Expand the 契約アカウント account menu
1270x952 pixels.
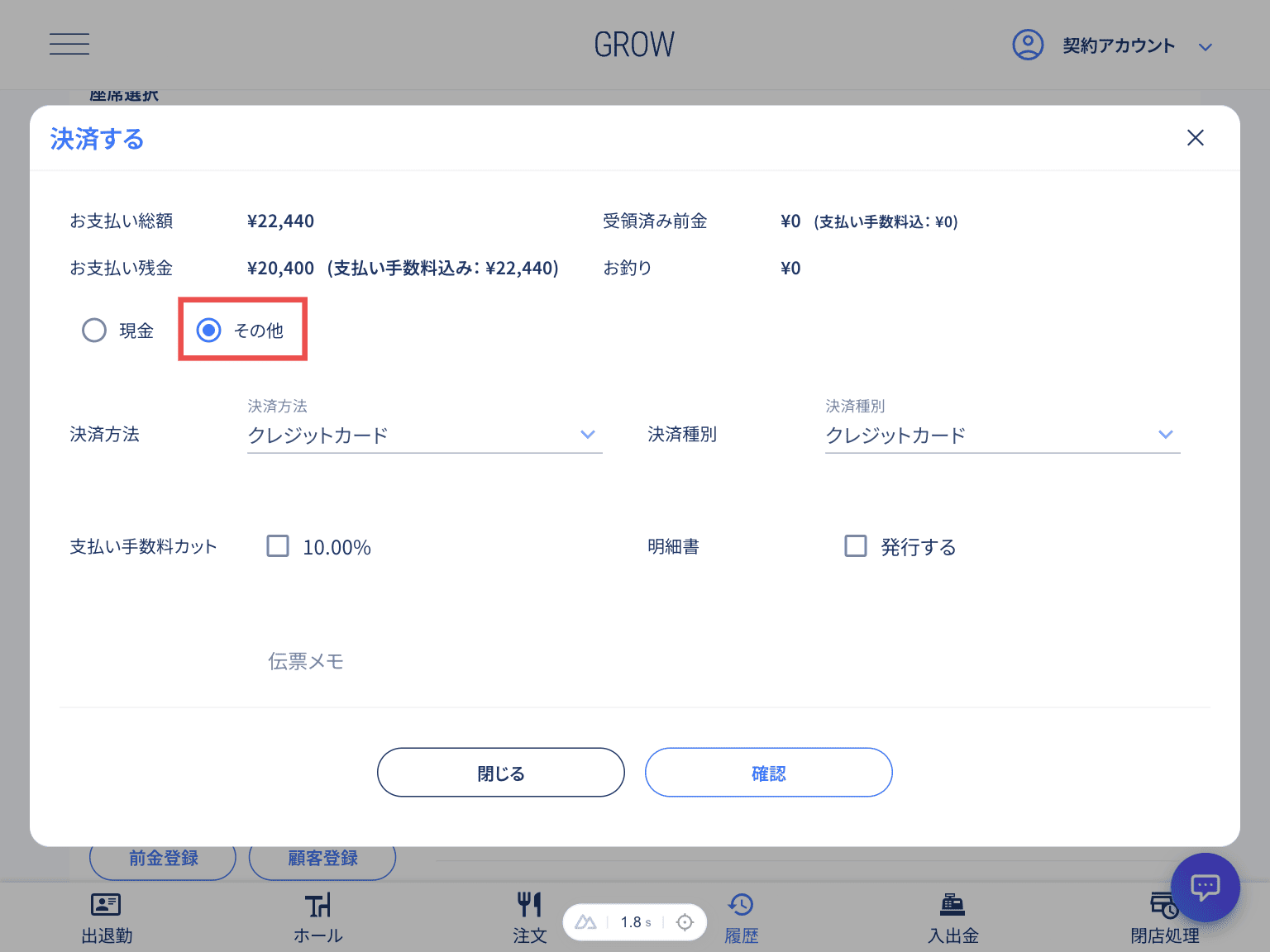tap(1205, 47)
